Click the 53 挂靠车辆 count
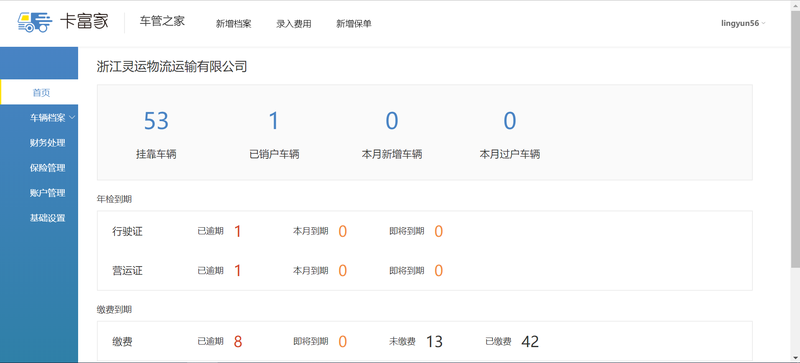Image resolution: width=800 pixels, height=363 pixels. tap(156, 121)
